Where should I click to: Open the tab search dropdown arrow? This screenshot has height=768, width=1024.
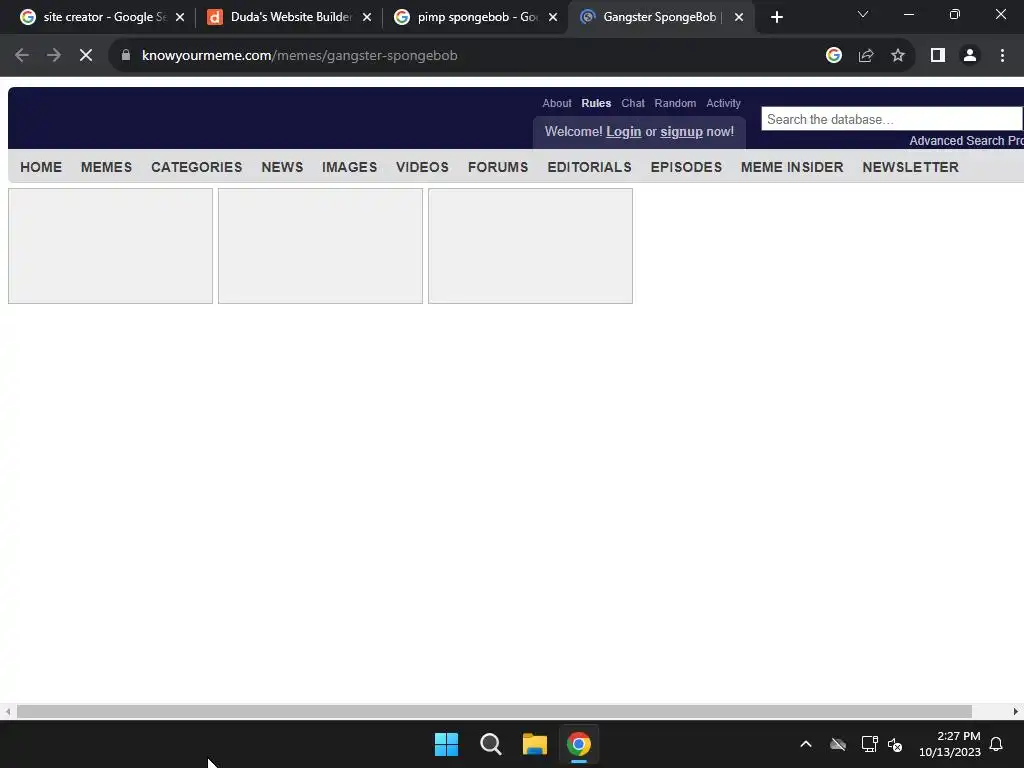[863, 14]
